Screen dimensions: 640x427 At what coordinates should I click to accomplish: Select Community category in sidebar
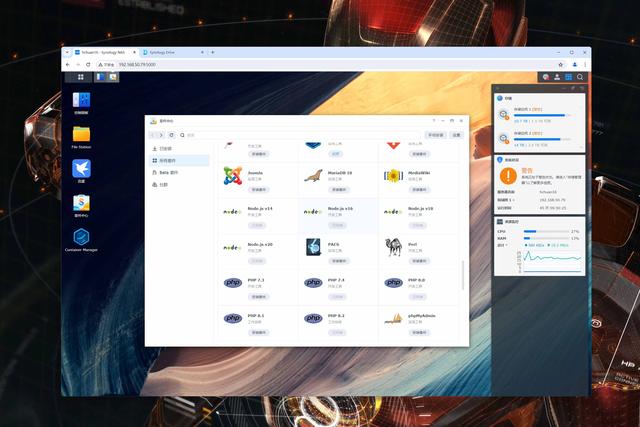tap(180, 185)
